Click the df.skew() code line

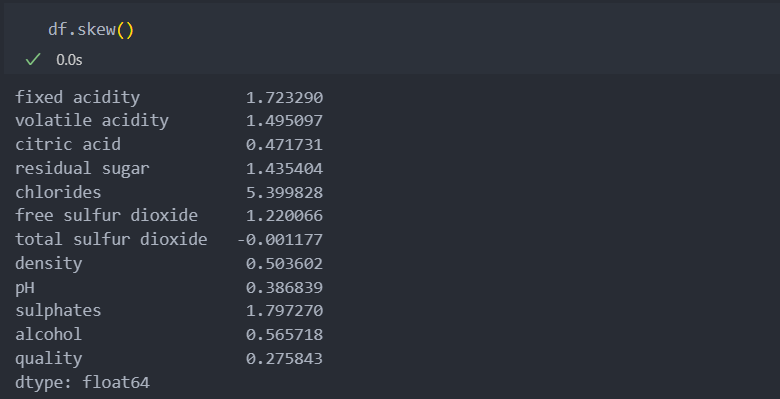click(x=91, y=29)
